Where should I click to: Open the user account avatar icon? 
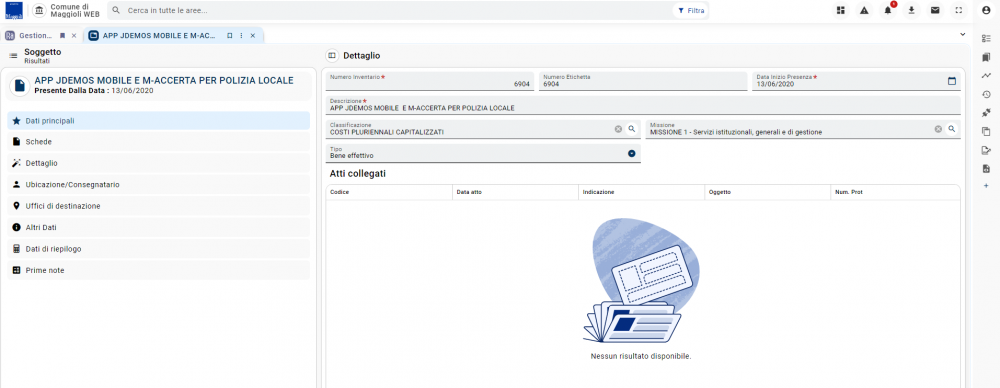pos(986,10)
